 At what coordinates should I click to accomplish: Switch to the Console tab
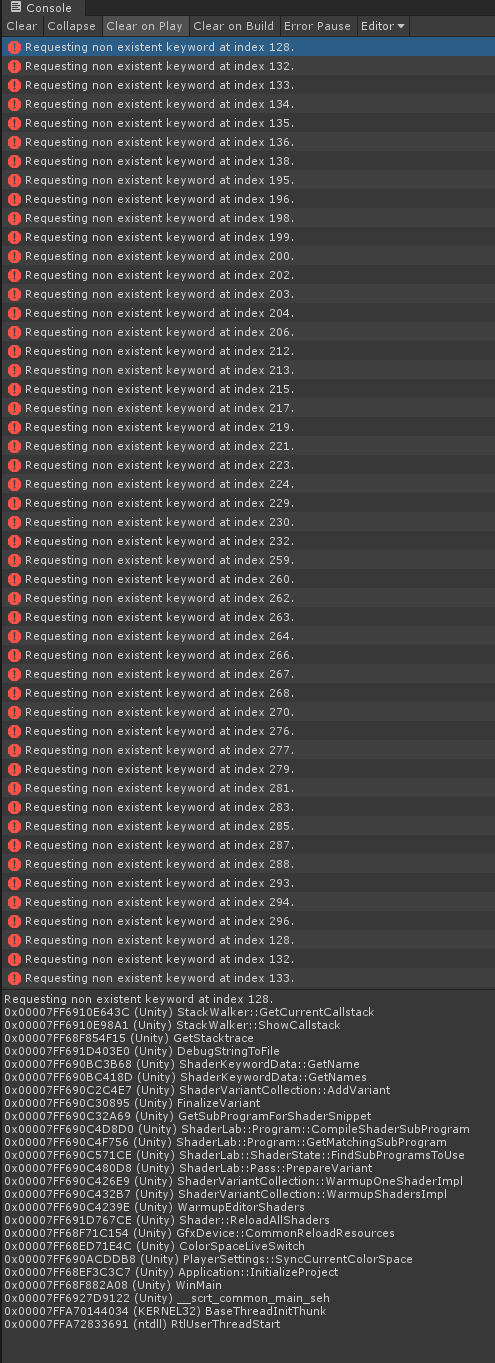pos(40,8)
